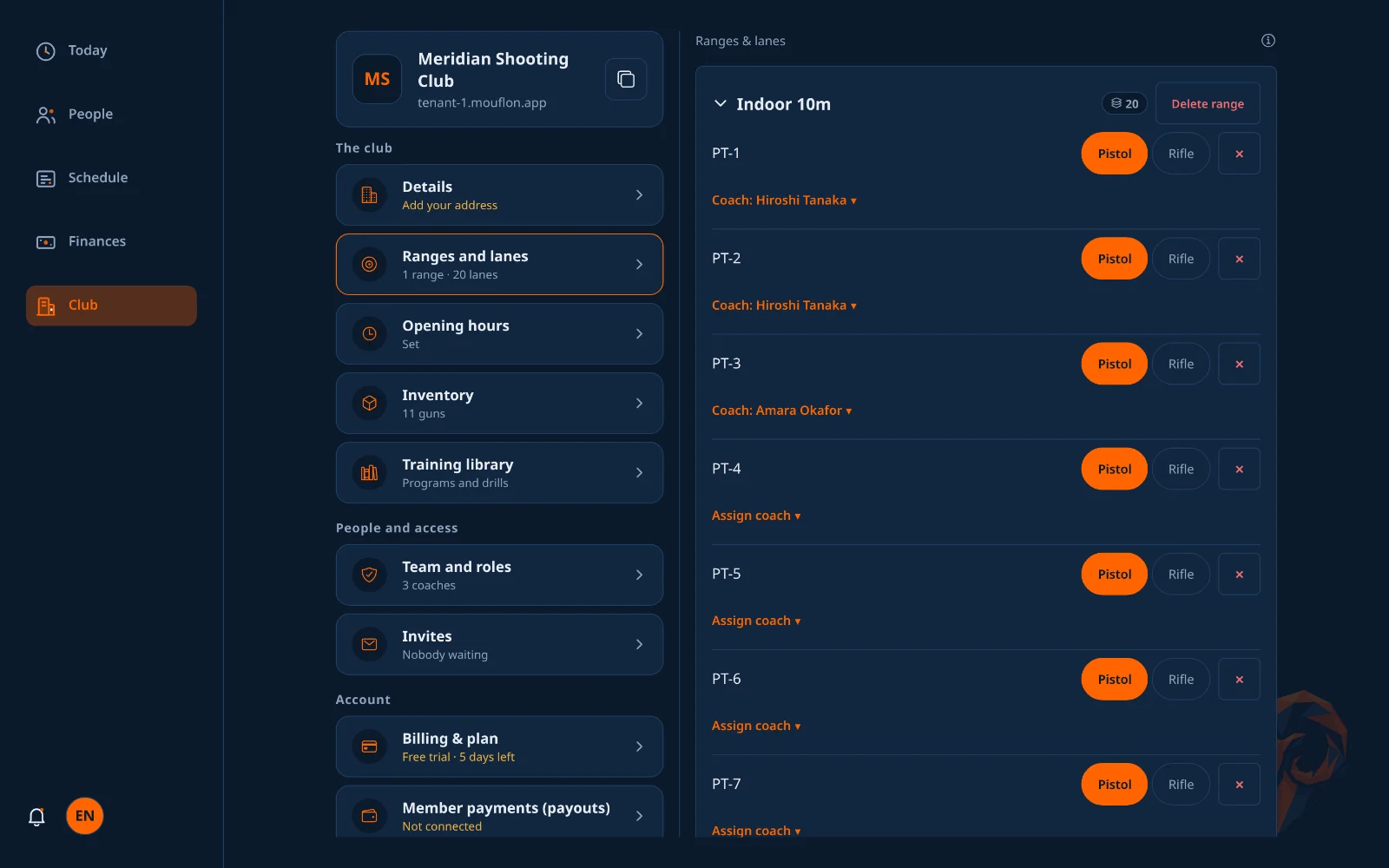
Task: Open the Finances section
Action: coord(111,241)
